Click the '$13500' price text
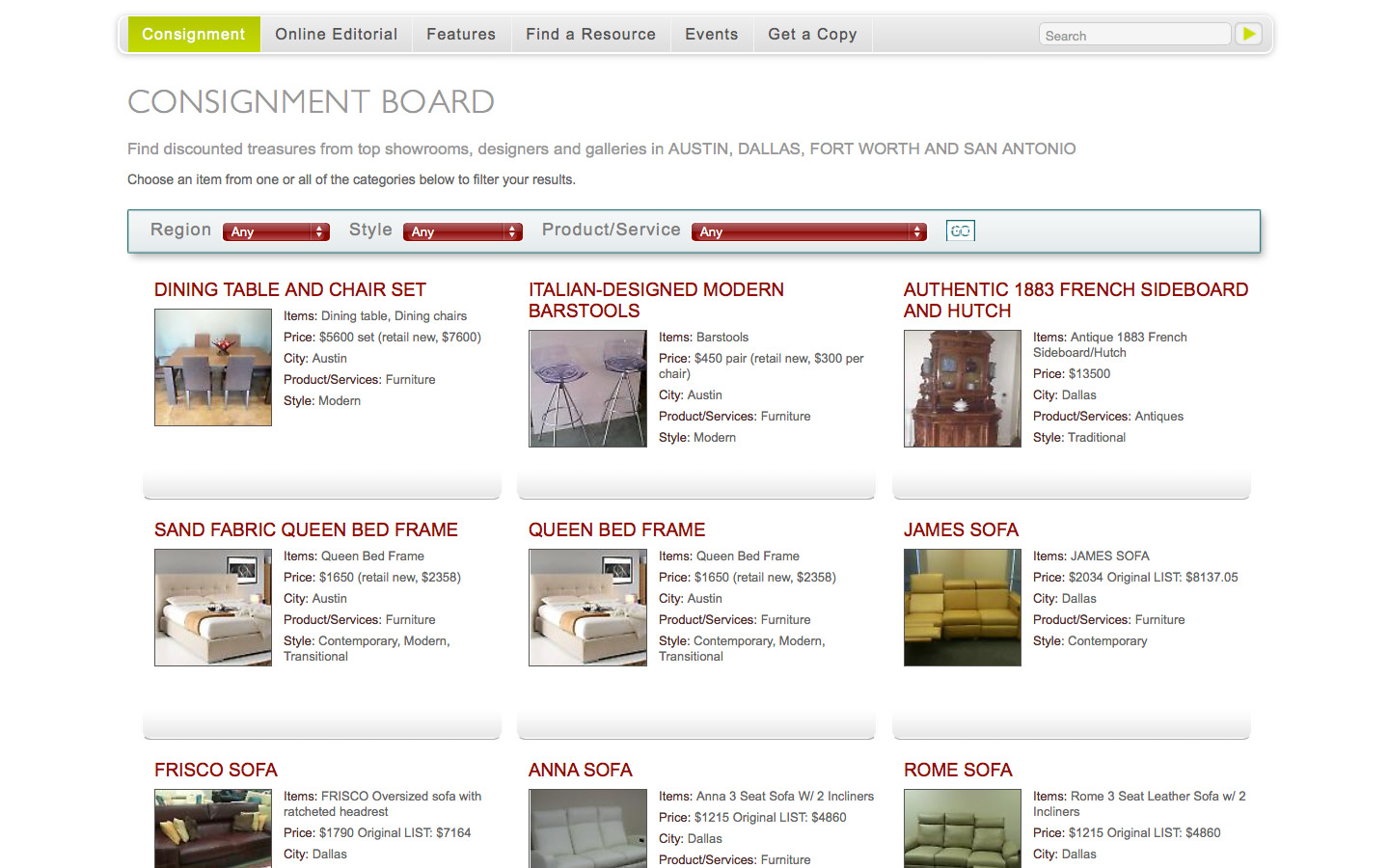 (x=1089, y=374)
